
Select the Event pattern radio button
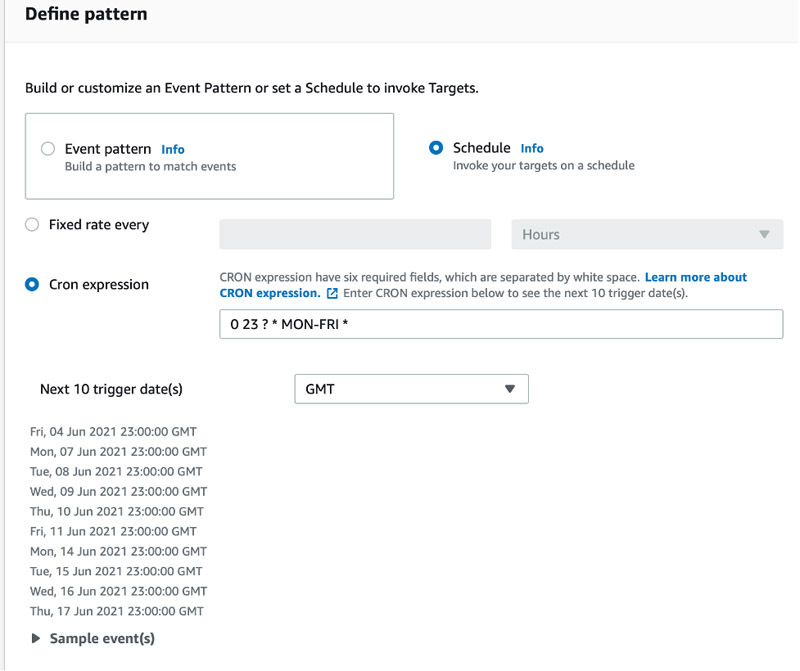click(48, 148)
